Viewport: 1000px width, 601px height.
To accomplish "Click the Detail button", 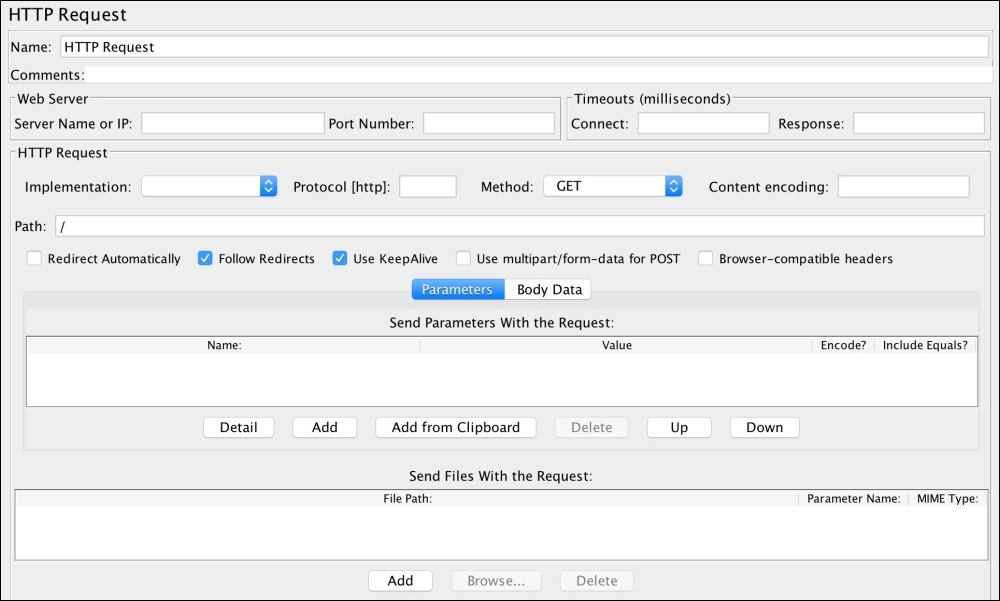I will (x=238, y=427).
